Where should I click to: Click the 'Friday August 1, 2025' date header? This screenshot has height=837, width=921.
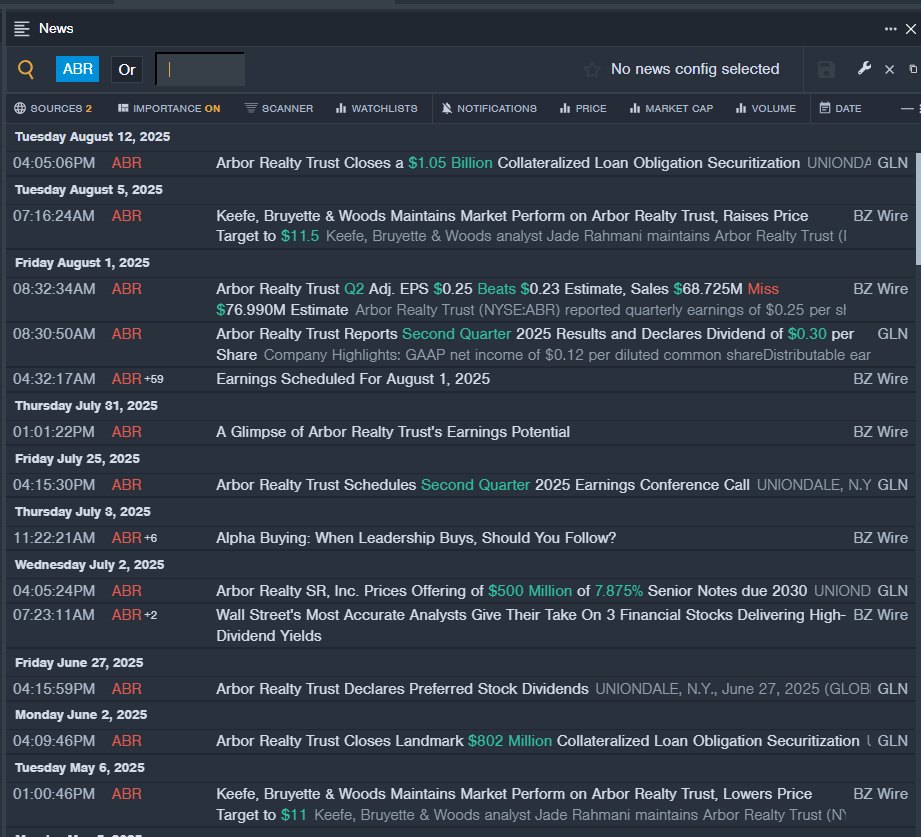[82, 263]
